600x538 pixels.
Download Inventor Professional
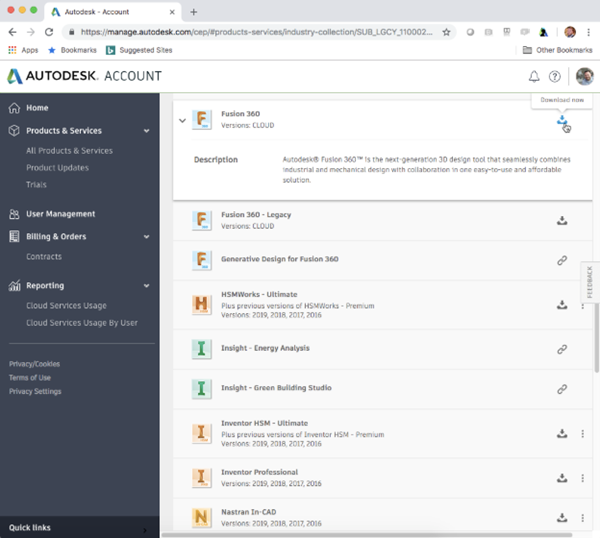[x=562, y=478]
